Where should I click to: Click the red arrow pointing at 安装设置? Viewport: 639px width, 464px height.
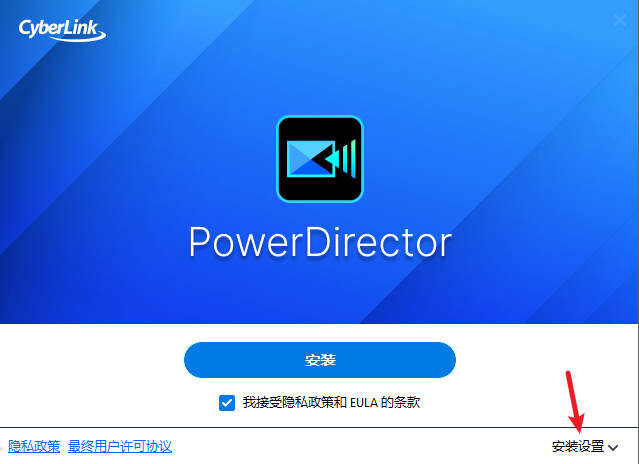click(x=575, y=402)
